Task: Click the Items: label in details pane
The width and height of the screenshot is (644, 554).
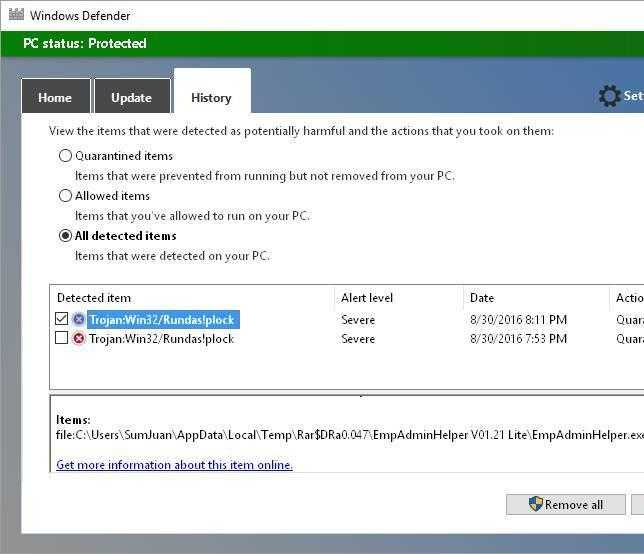Action: point(73,420)
